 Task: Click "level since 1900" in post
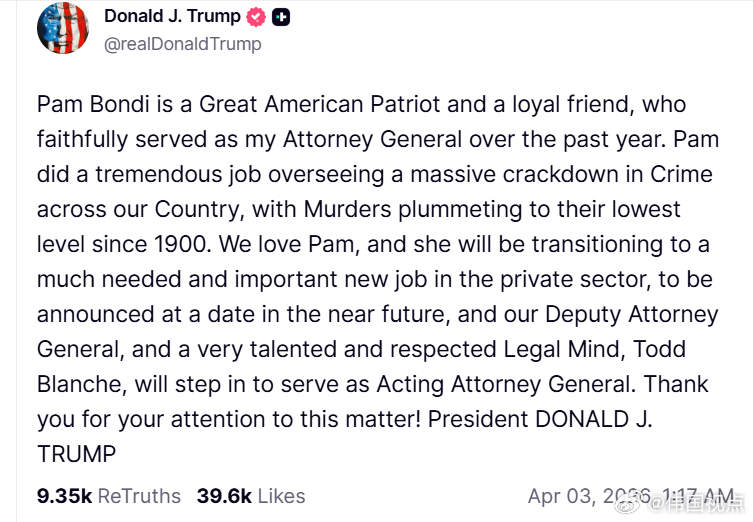(x=124, y=244)
